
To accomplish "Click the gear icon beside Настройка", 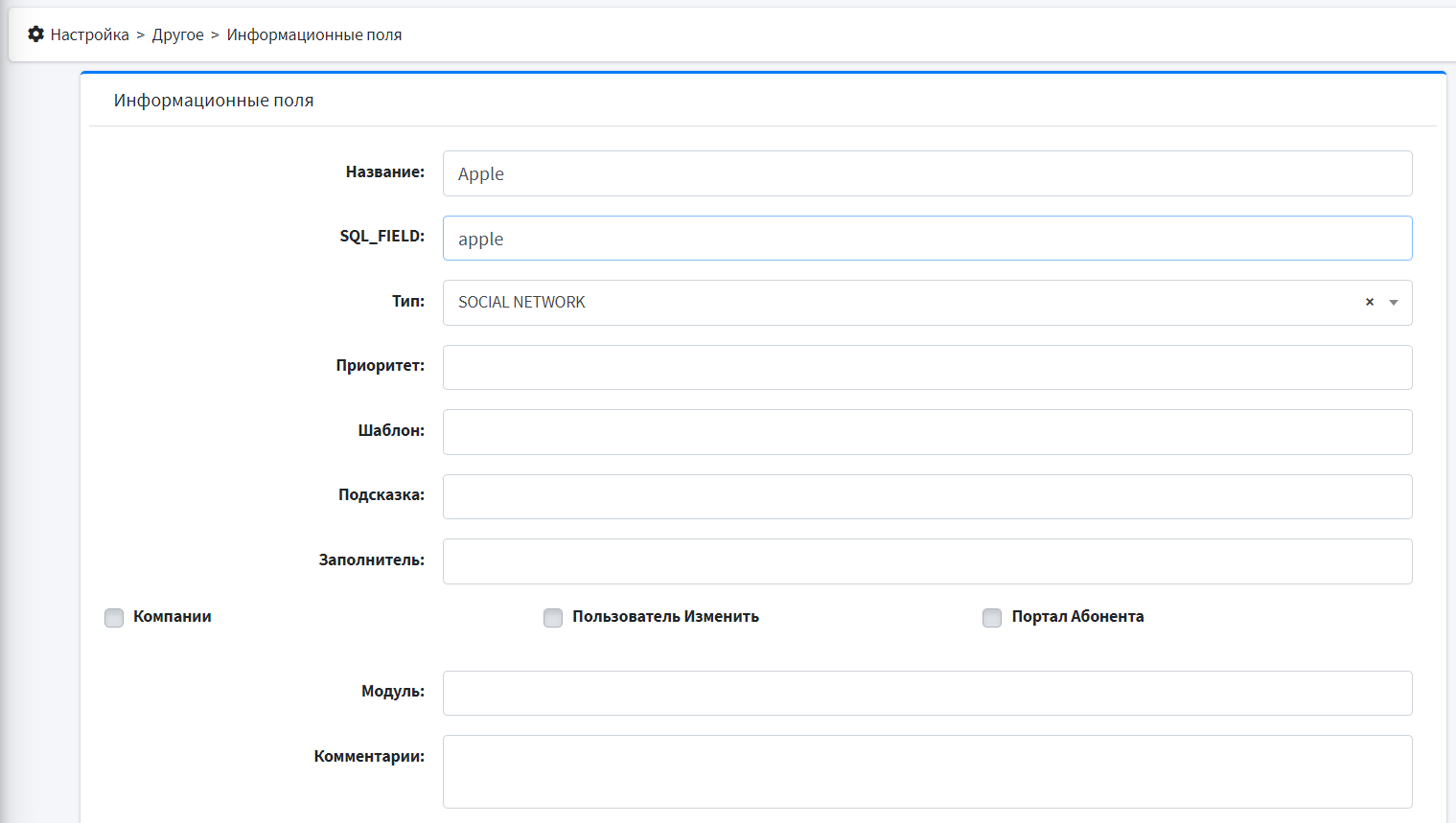I will coord(35,34).
